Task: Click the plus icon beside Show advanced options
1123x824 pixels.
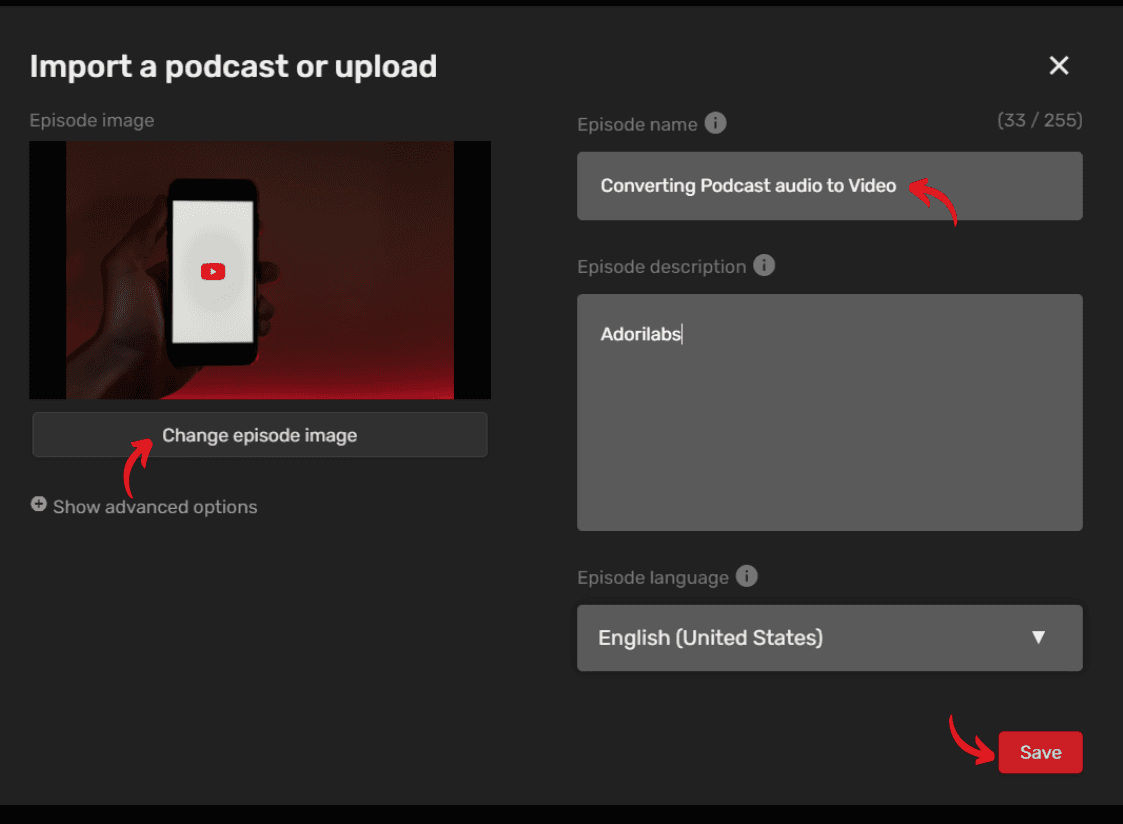Action: [39, 505]
